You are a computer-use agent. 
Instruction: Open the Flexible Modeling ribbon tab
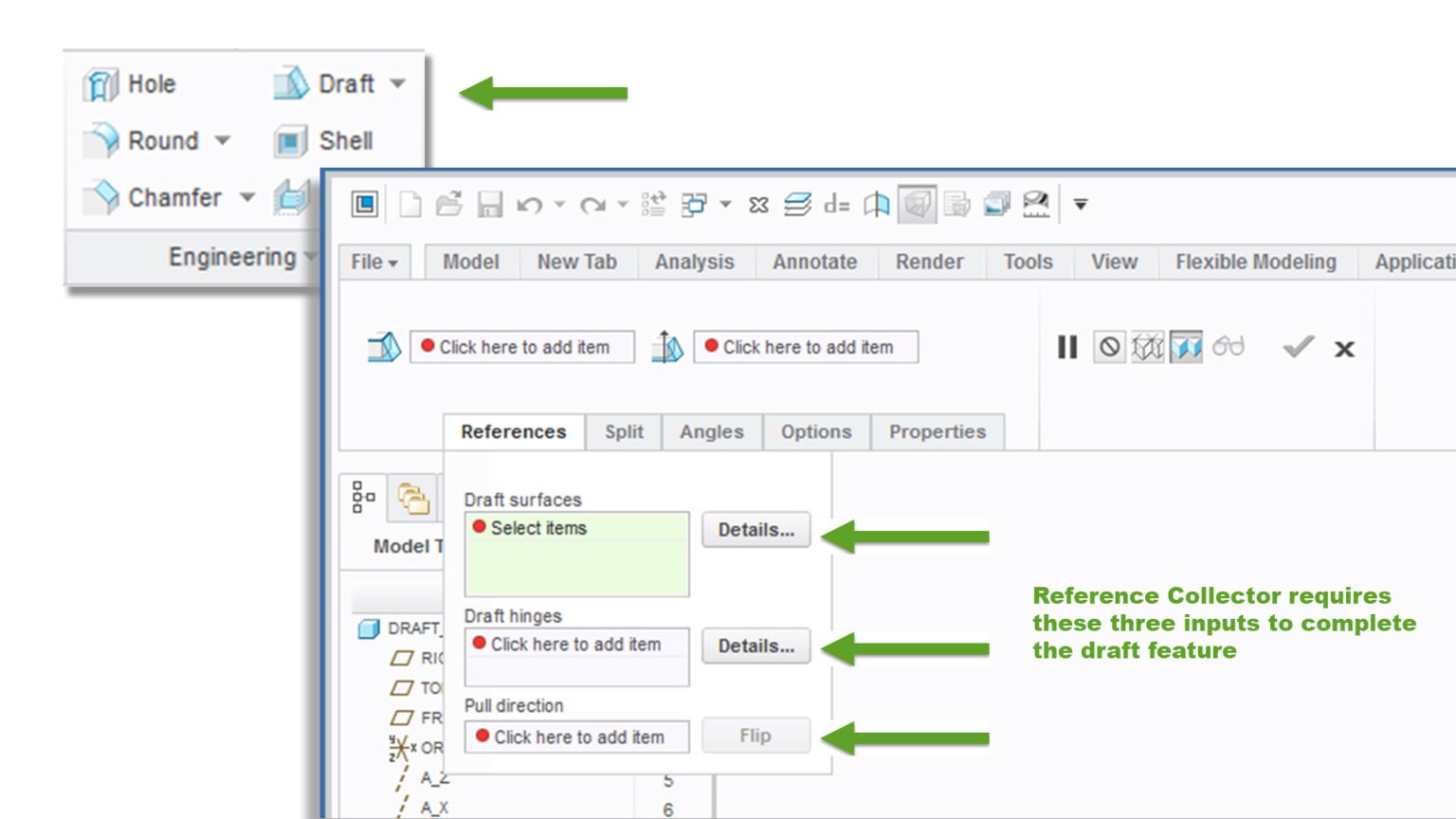[x=1256, y=263]
